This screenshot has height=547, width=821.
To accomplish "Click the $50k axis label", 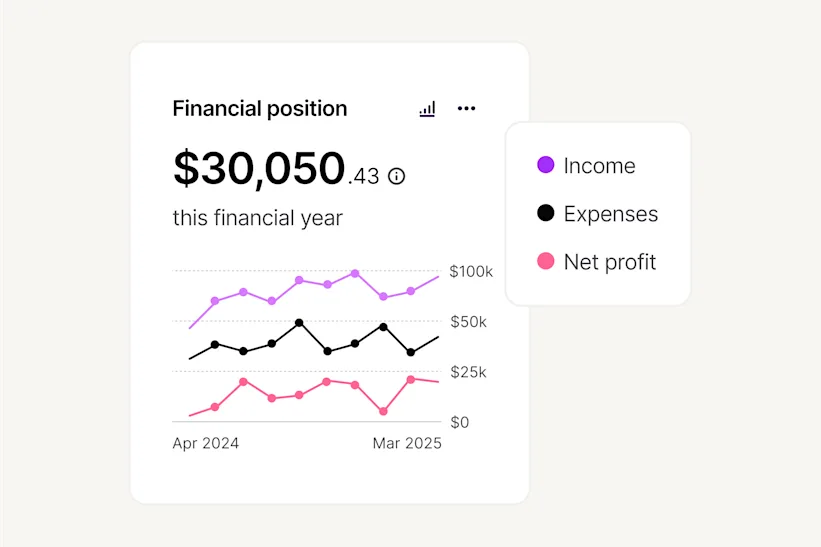I will tap(468, 322).
